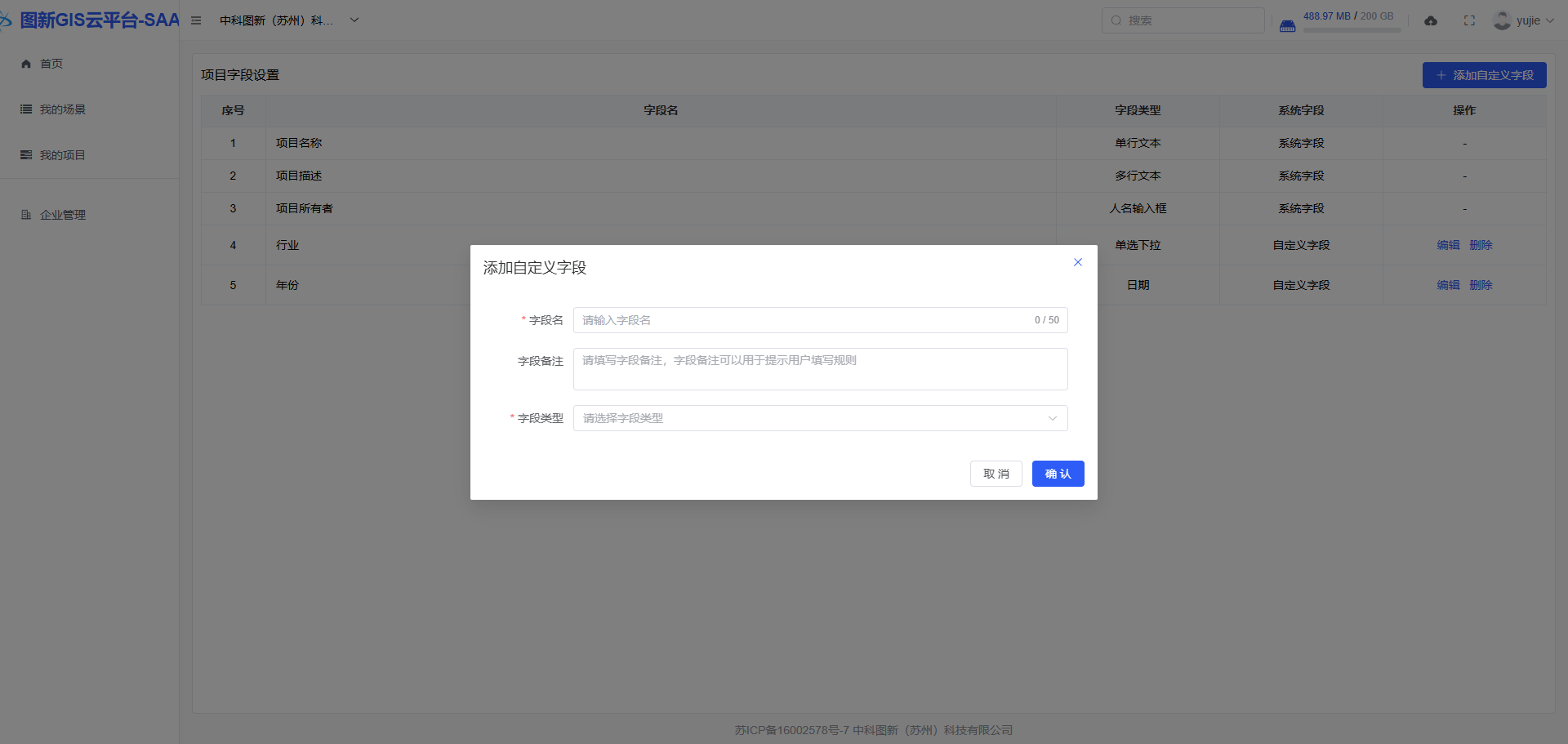Open 我的项目 in the sidebar

pos(62,155)
